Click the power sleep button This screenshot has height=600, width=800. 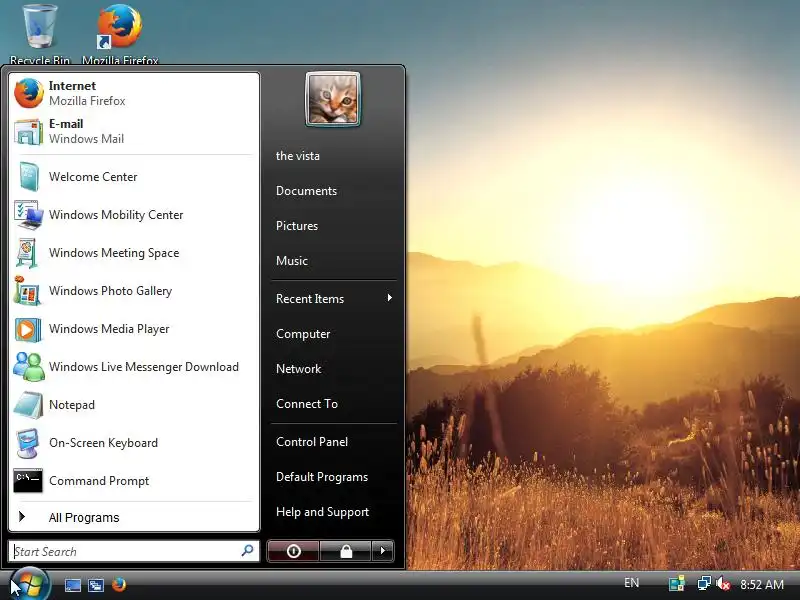coord(293,551)
